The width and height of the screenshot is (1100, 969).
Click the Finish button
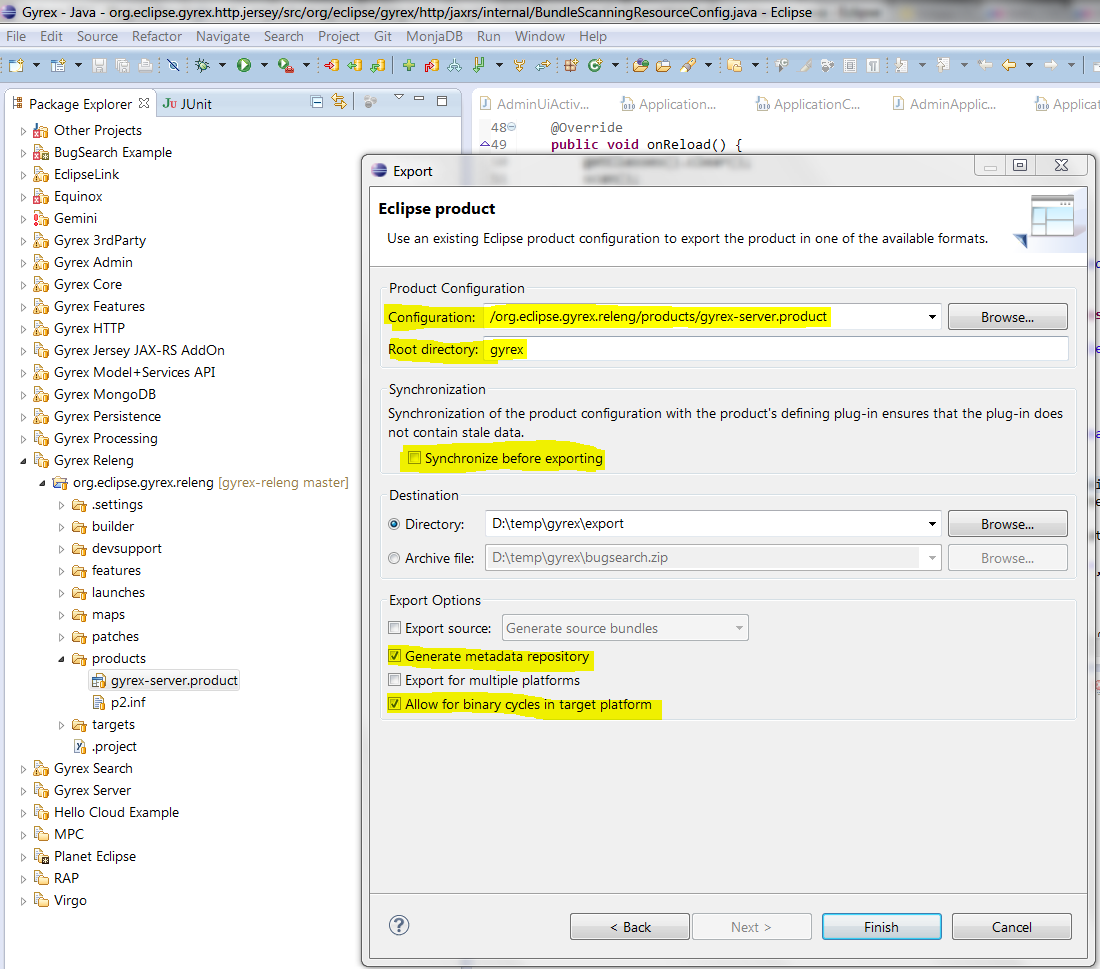pyautogui.click(x=881, y=927)
